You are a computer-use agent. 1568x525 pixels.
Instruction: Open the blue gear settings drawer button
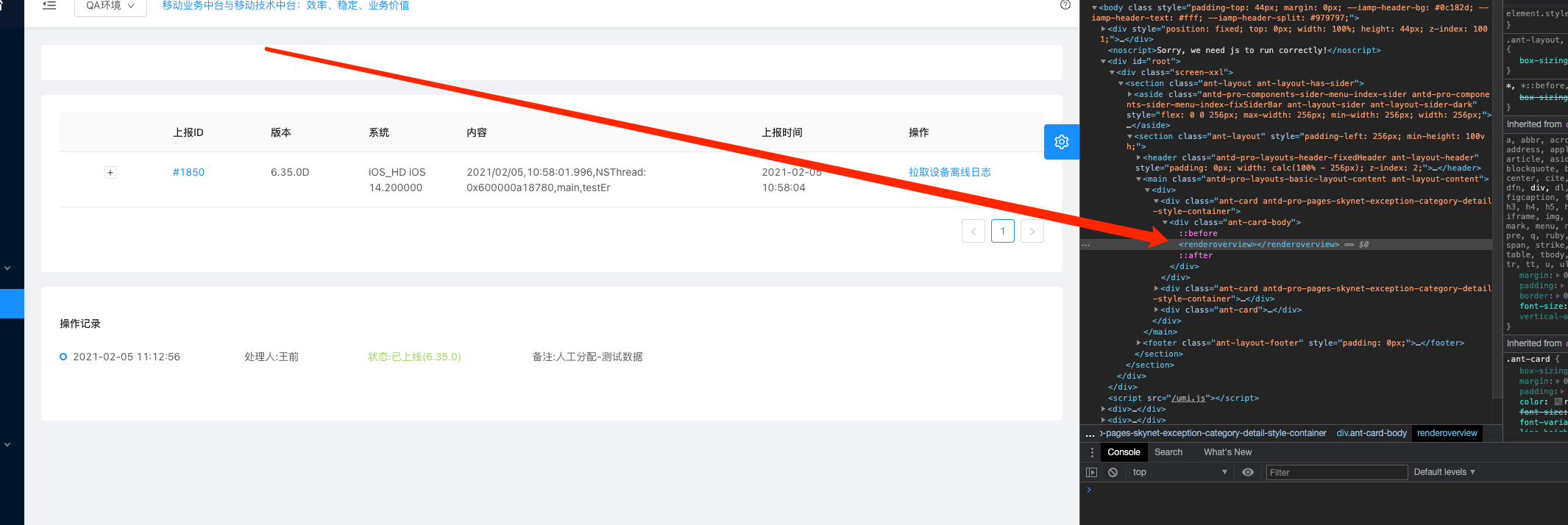tap(1061, 142)
